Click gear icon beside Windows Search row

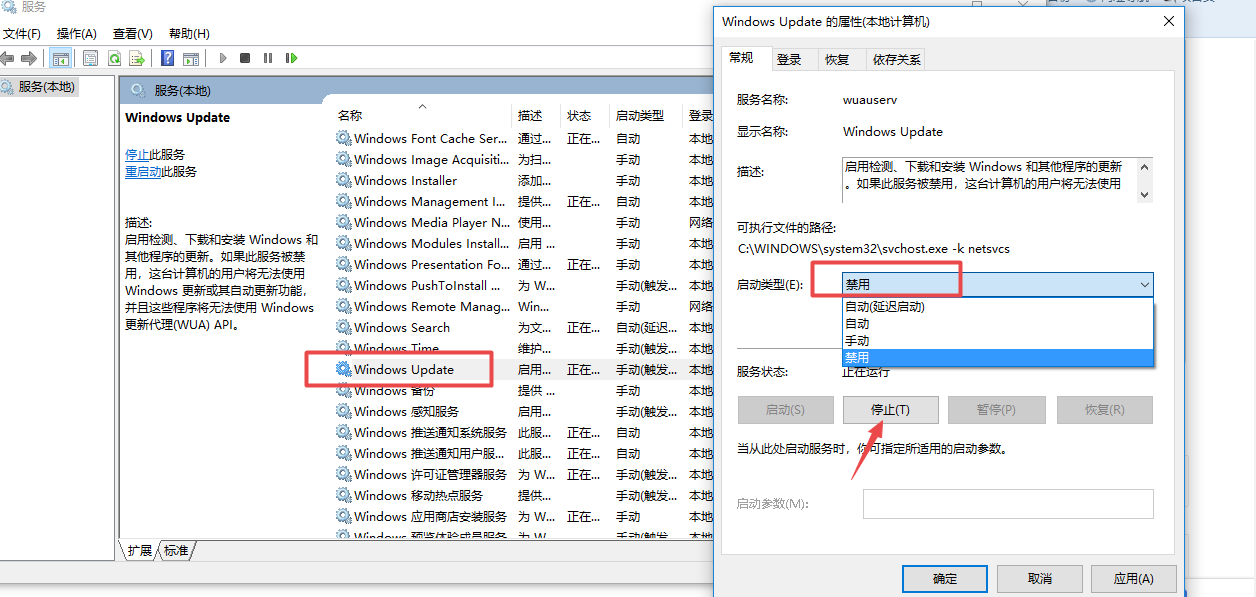click(344, 327)
